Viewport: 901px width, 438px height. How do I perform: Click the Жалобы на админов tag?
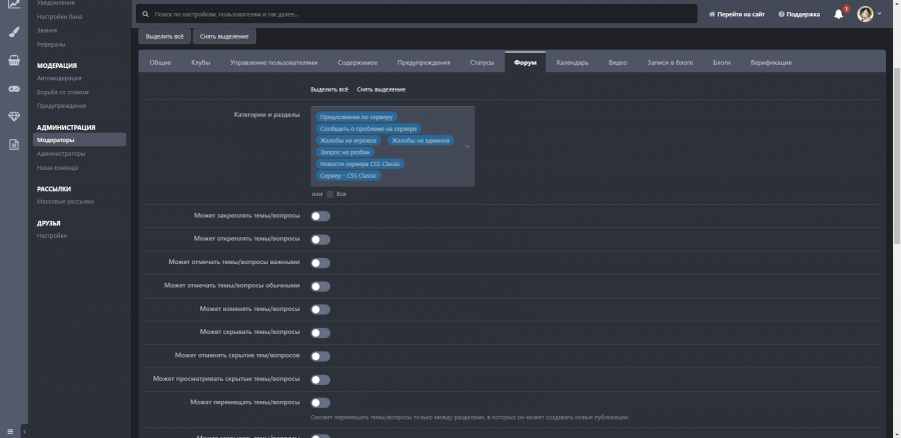[x=421, y=140]
